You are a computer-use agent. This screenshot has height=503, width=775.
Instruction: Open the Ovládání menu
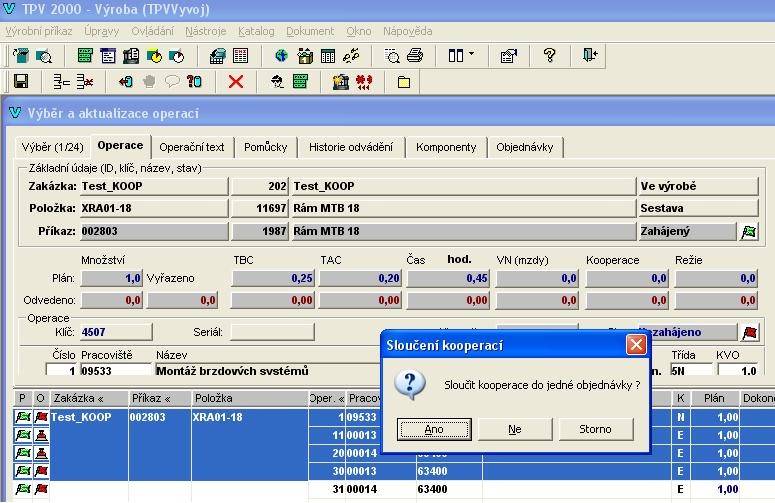click(152, 31)
